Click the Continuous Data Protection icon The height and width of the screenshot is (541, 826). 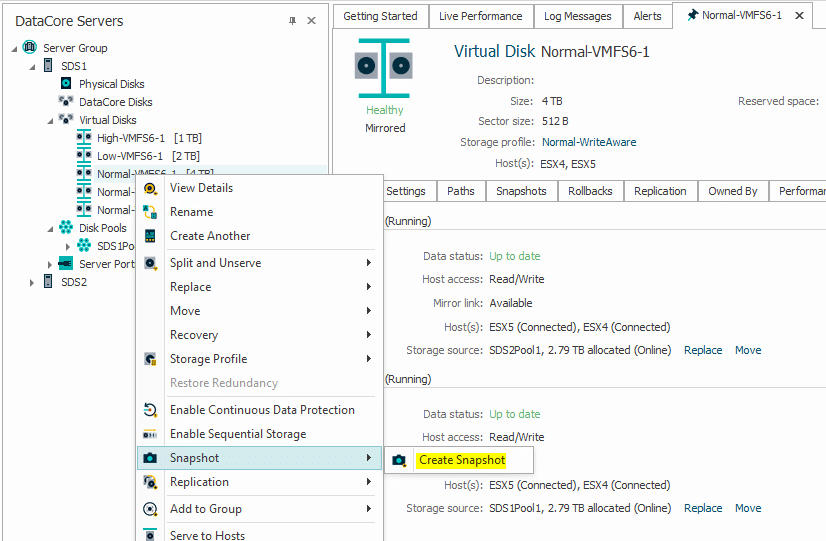[150, 409]
